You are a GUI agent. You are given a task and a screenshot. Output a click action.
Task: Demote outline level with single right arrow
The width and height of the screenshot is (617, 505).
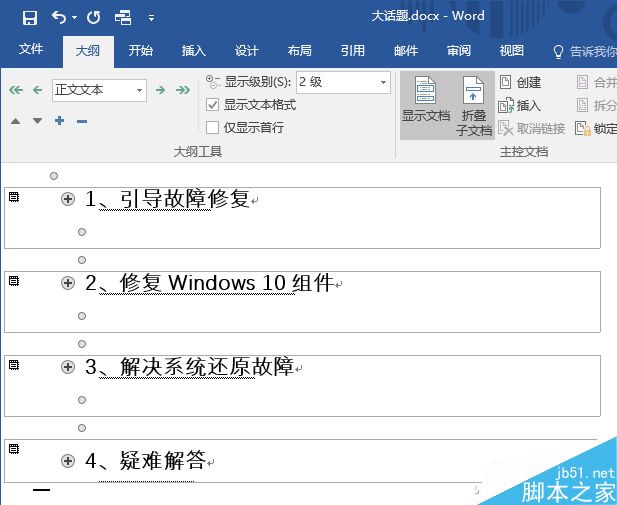tap(160, 90)
